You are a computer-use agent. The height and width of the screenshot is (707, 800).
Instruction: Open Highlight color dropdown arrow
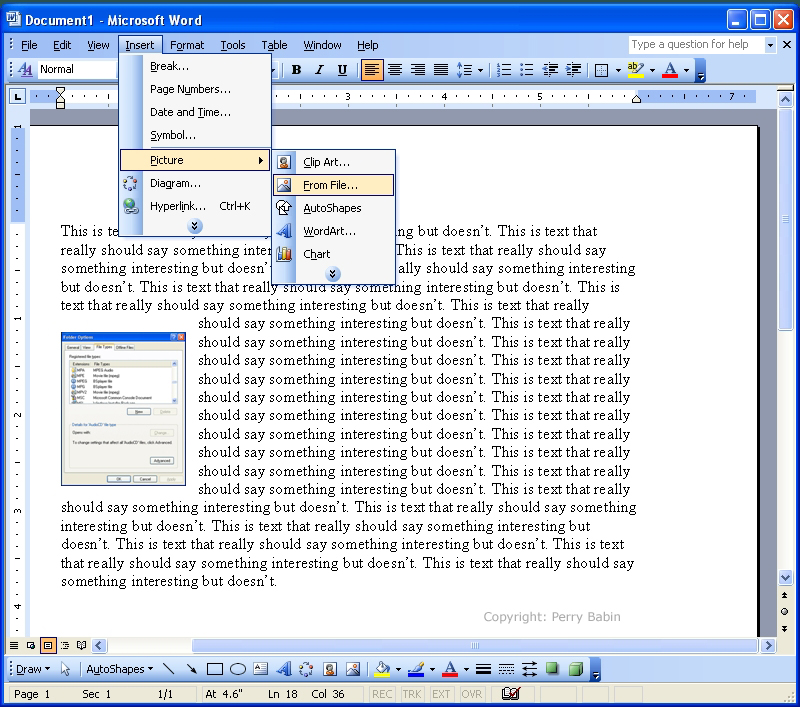coord(653,70)
